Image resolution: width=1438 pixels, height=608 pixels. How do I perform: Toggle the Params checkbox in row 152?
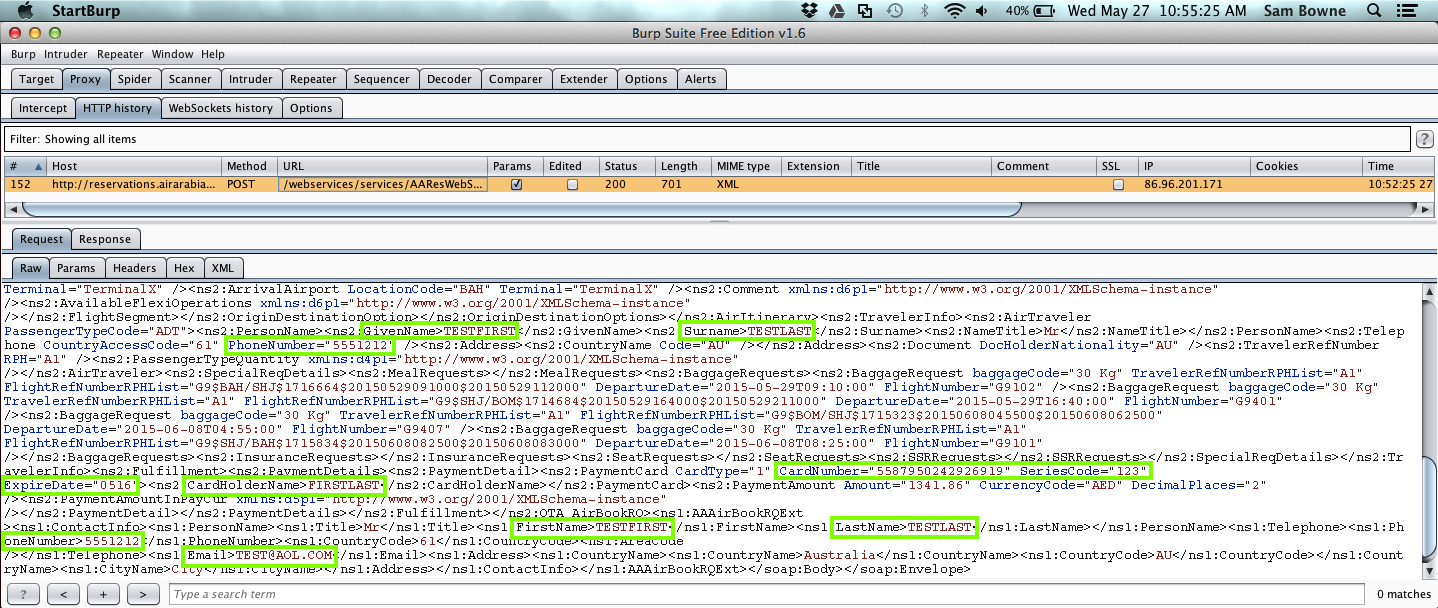click(x=516, y=185)
